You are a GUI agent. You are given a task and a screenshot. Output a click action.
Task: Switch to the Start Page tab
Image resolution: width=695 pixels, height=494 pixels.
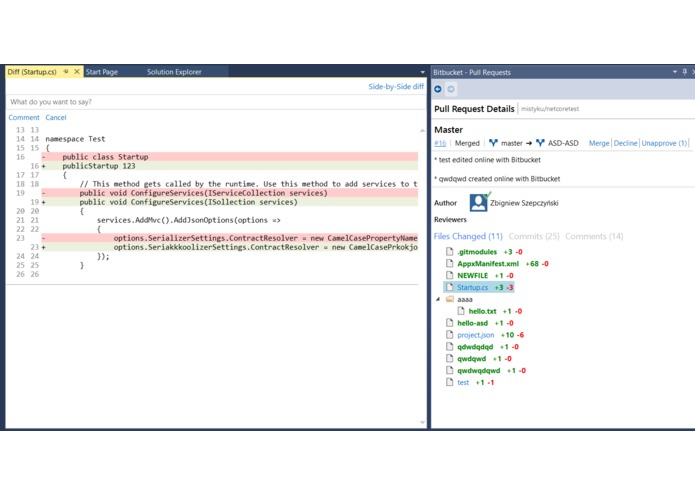click(102, 72)
